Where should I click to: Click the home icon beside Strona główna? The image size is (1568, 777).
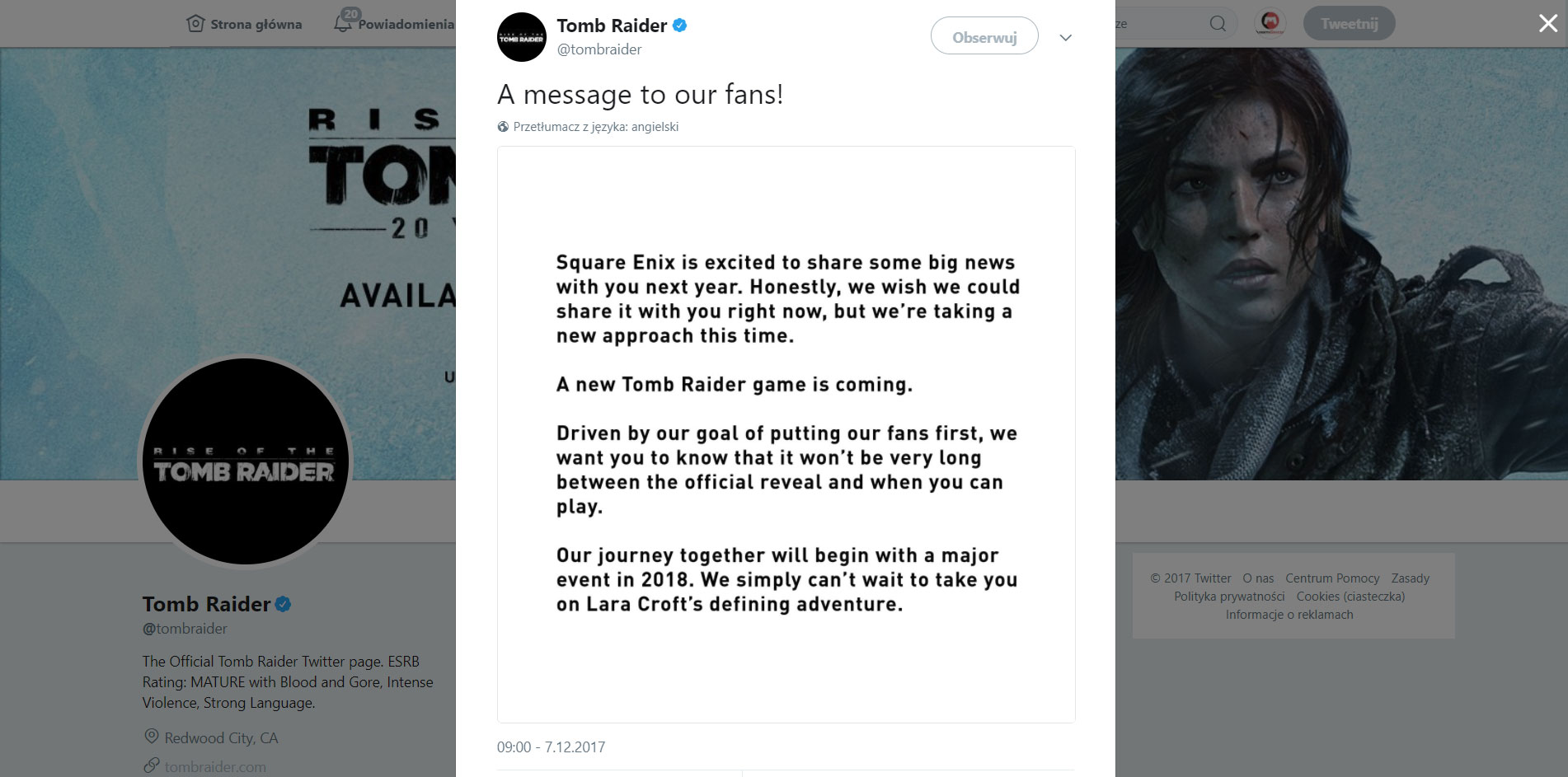195,24
